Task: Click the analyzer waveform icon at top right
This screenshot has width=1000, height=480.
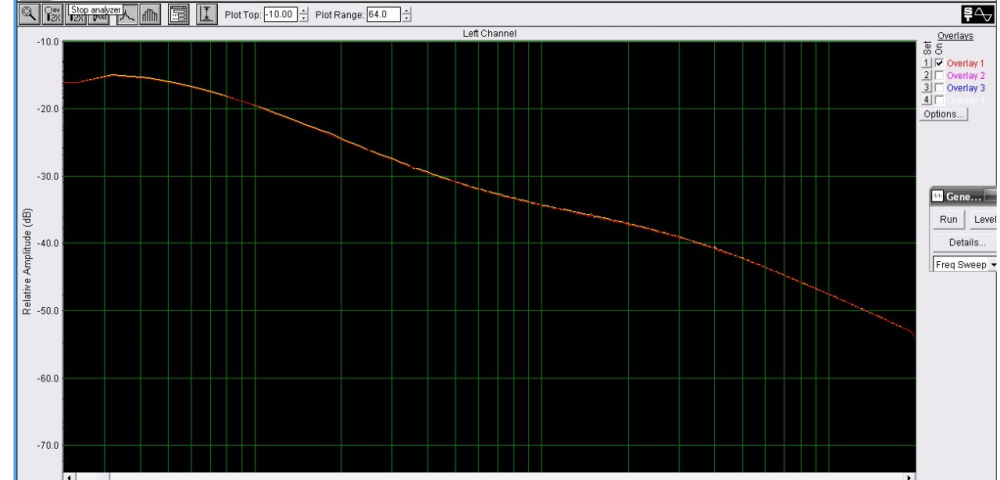Action: coord(974,13)
